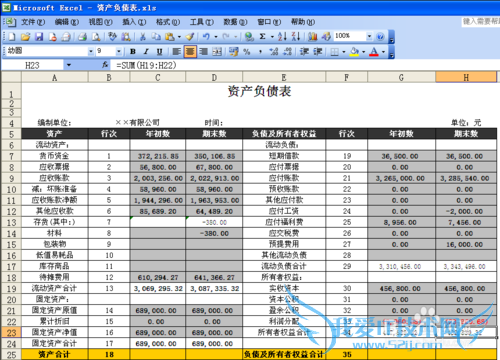Apply comma style formatting
This screenshot has height=360, width=500.
(x=260, y=51)
